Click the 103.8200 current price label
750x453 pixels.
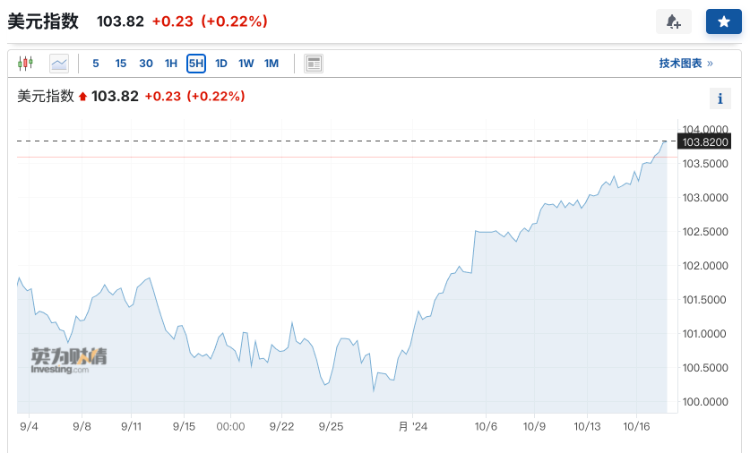[706, 142]
